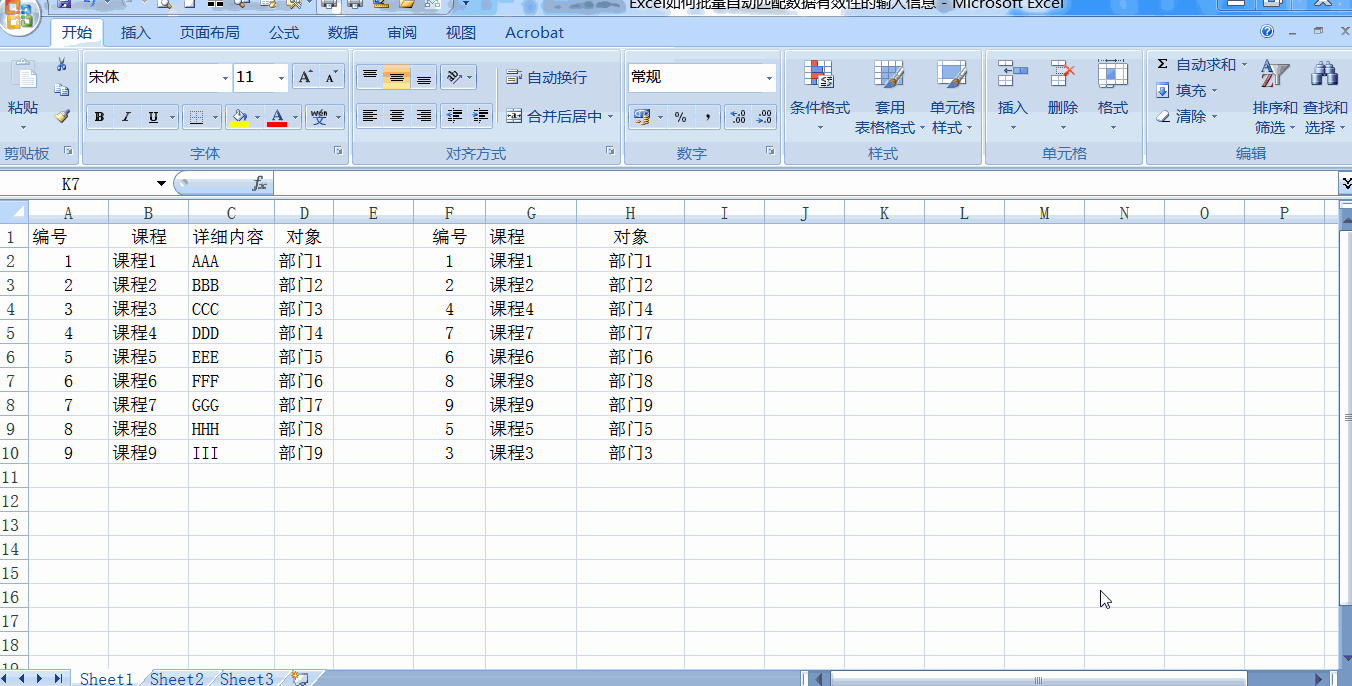Apply comma style number format
Viewport: 1352px width, 686px height.
click(x=708, y=117)
